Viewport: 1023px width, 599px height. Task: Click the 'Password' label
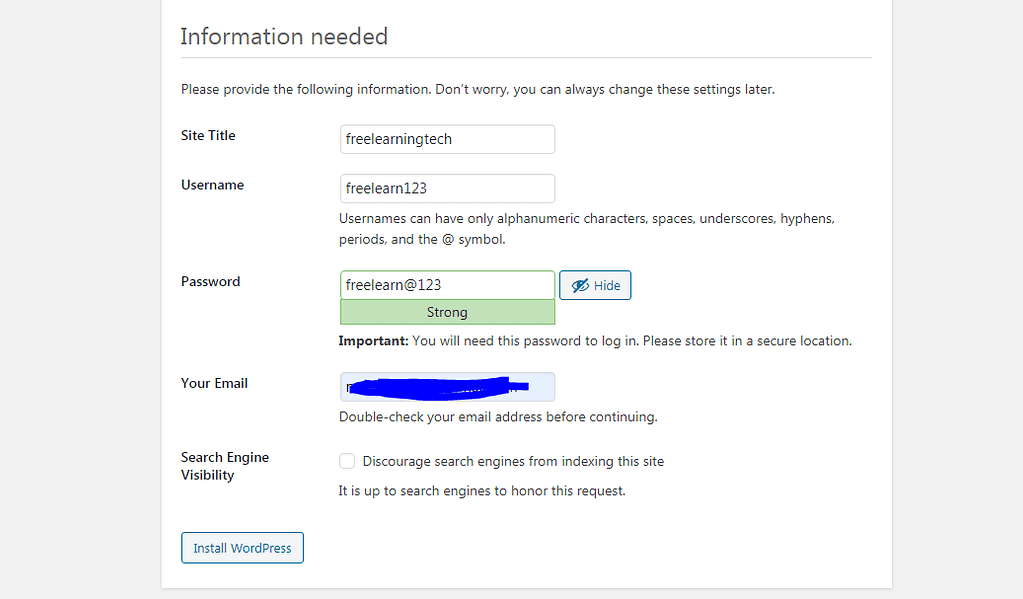click(210, 282)
